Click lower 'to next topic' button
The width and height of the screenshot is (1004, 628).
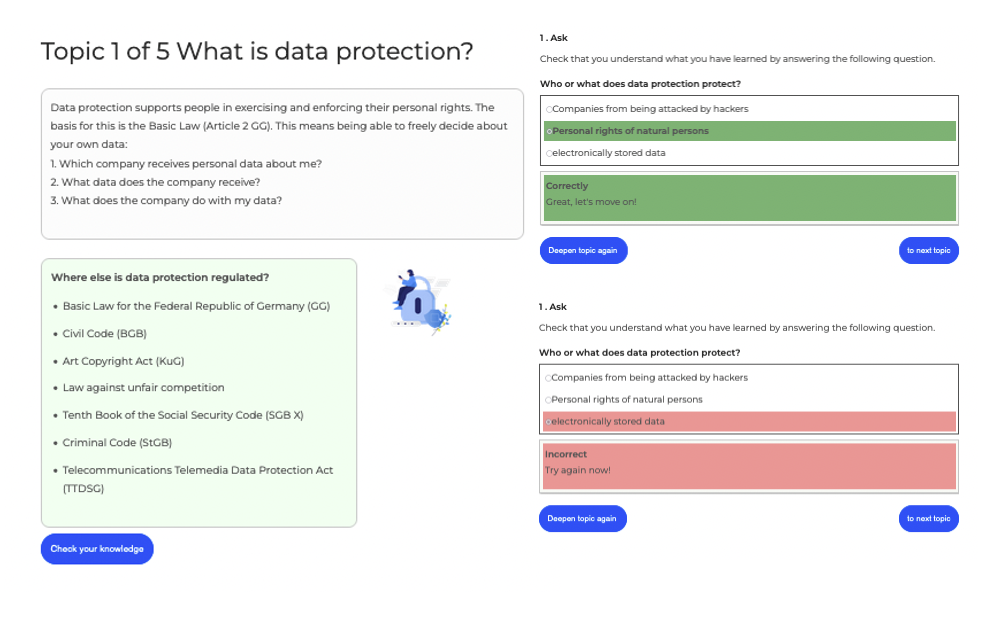(928, 519)
